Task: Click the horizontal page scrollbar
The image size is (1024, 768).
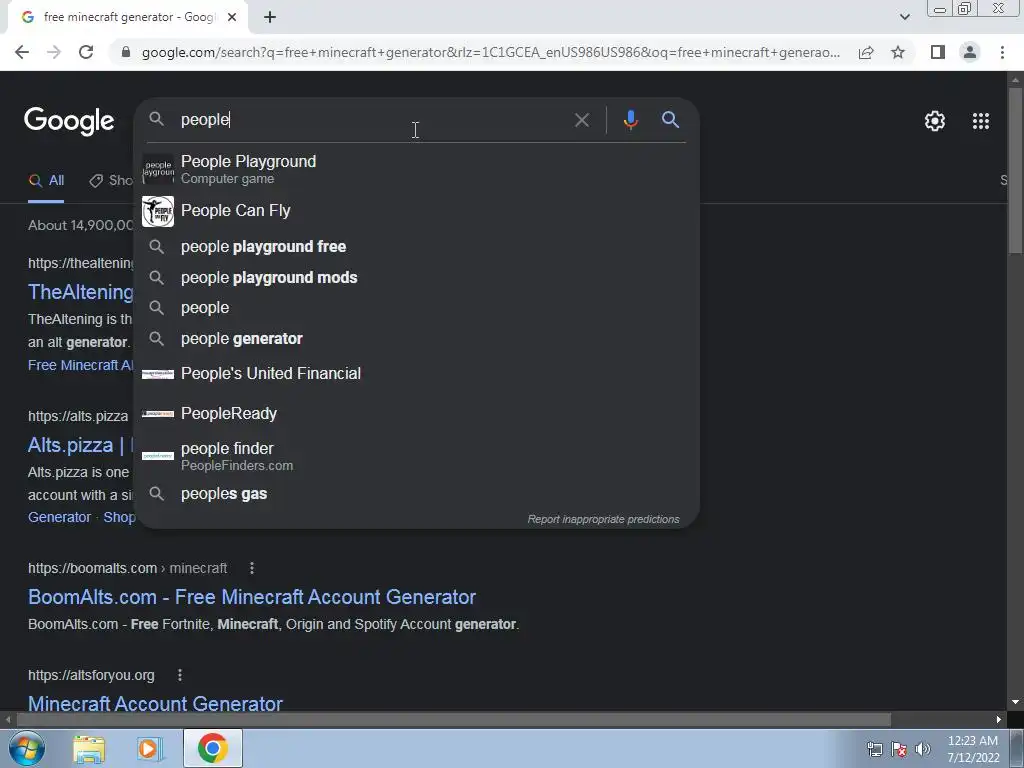Action: pos(453,720)
